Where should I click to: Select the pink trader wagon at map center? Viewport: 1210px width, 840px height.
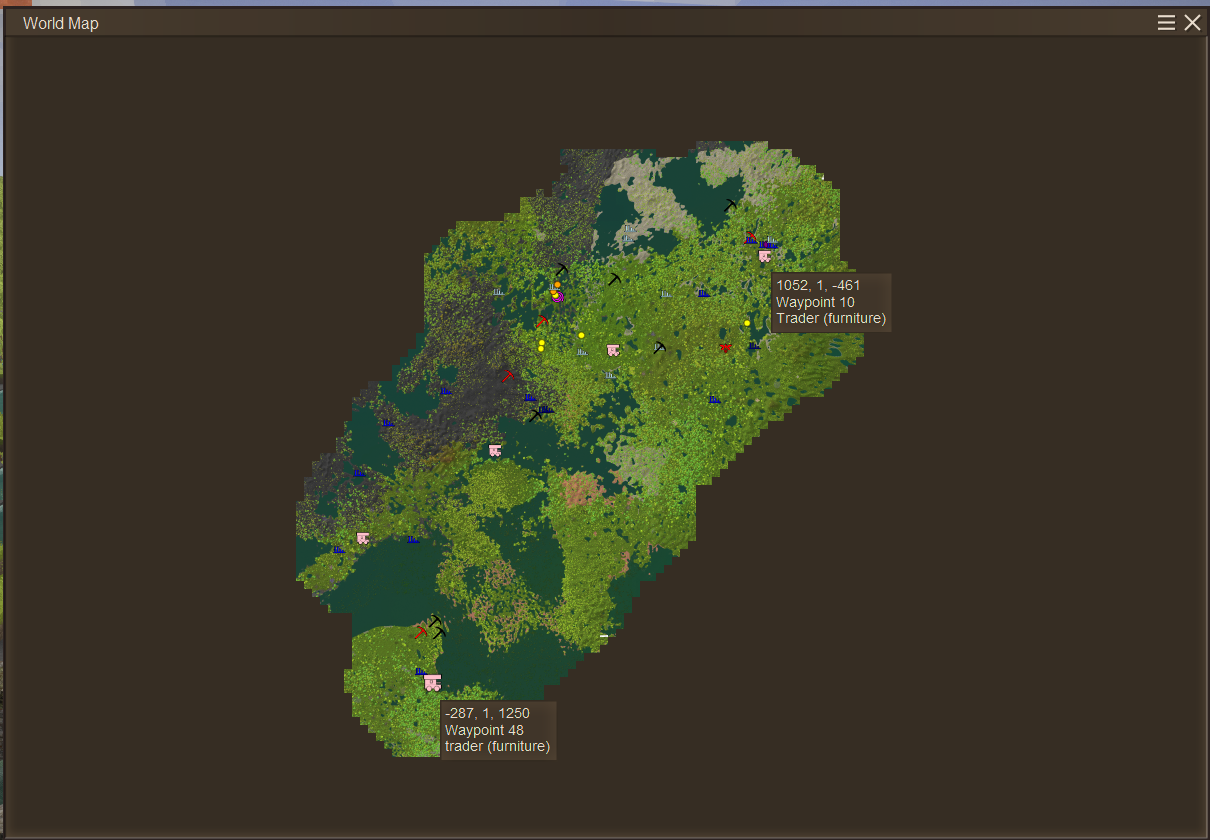pyautogui.click(x=613, y=350)
